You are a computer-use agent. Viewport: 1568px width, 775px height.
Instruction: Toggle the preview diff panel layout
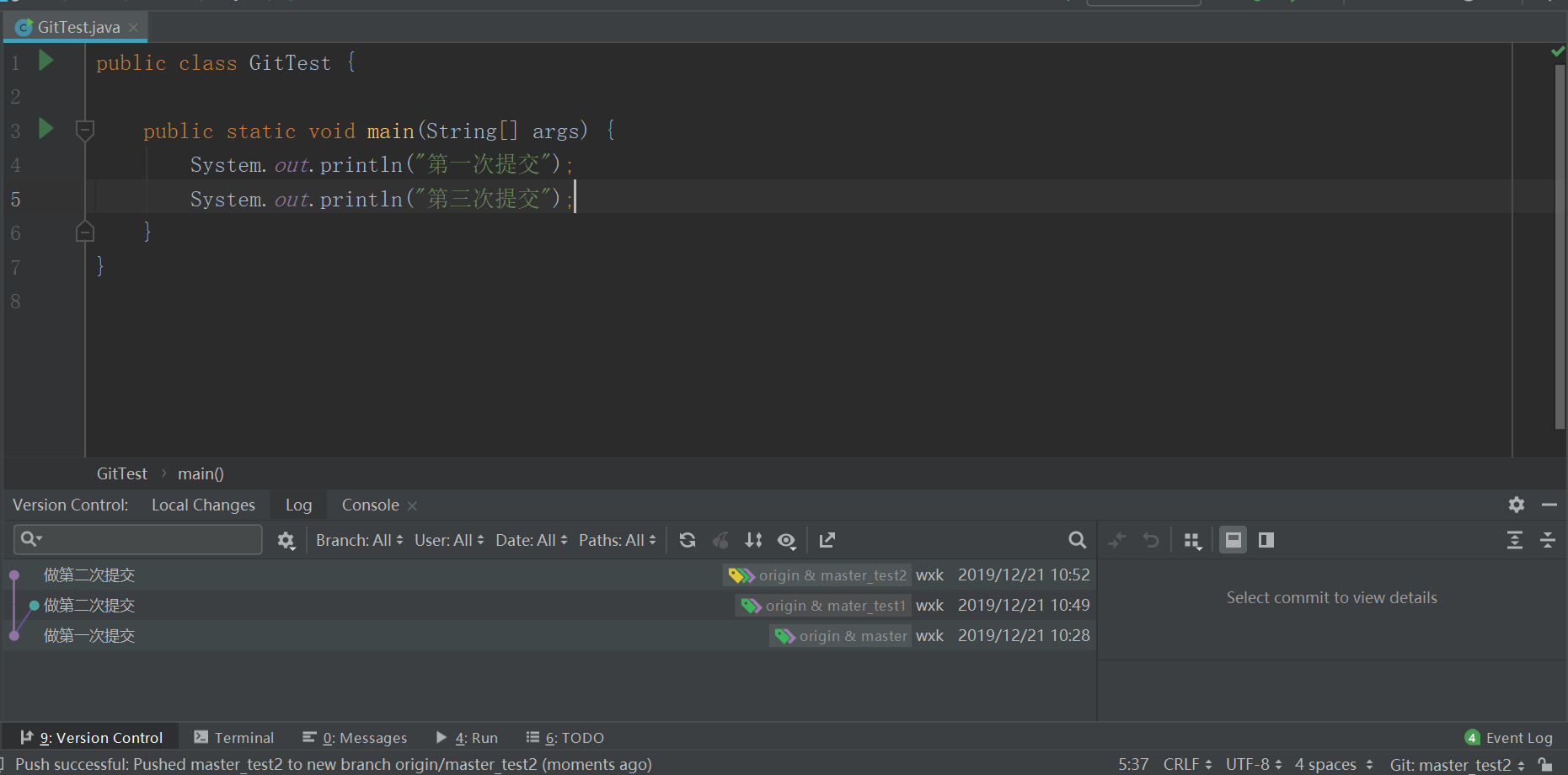[x=1266, y=540]
